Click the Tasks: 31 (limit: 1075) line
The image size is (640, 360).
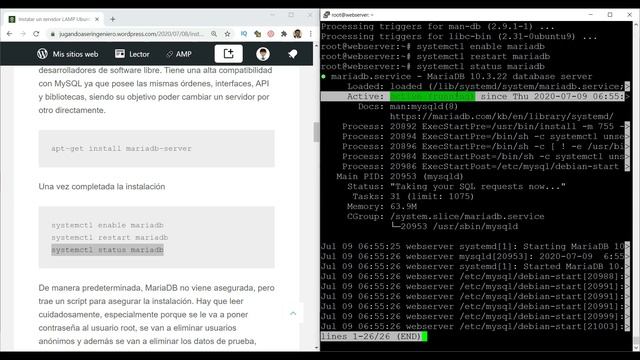(413, 196)
